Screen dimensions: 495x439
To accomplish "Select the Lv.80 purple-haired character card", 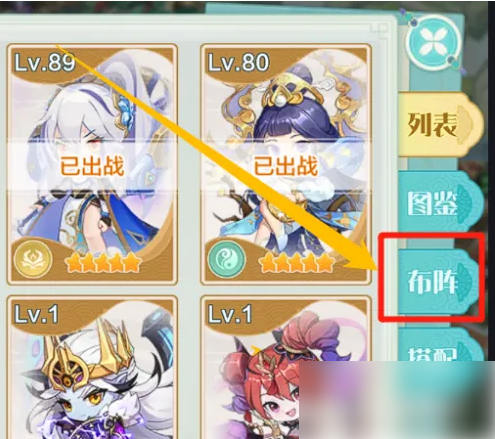I will [286, 164].
